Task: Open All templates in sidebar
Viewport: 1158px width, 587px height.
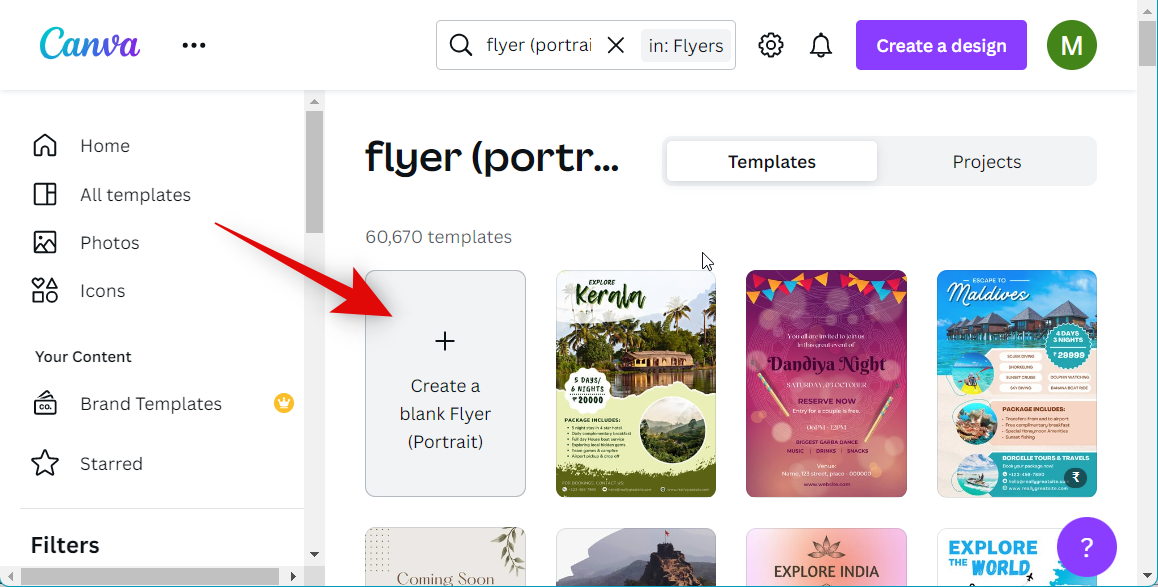Action: pyautogui.click(x=134, y=195)
